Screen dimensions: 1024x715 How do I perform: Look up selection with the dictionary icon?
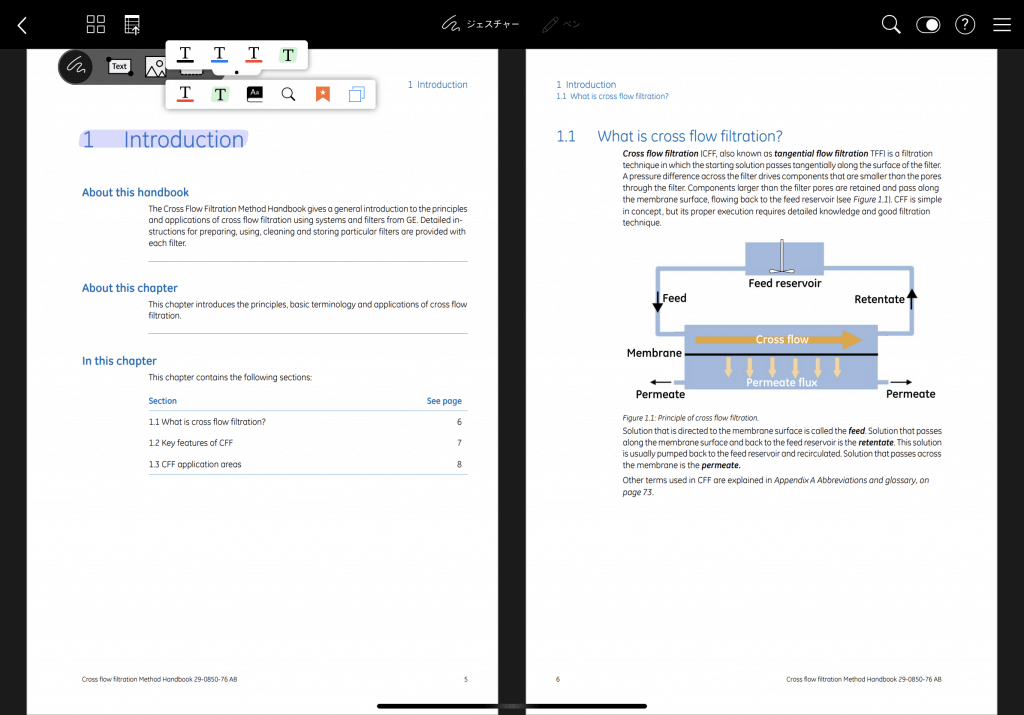point(255,94)
